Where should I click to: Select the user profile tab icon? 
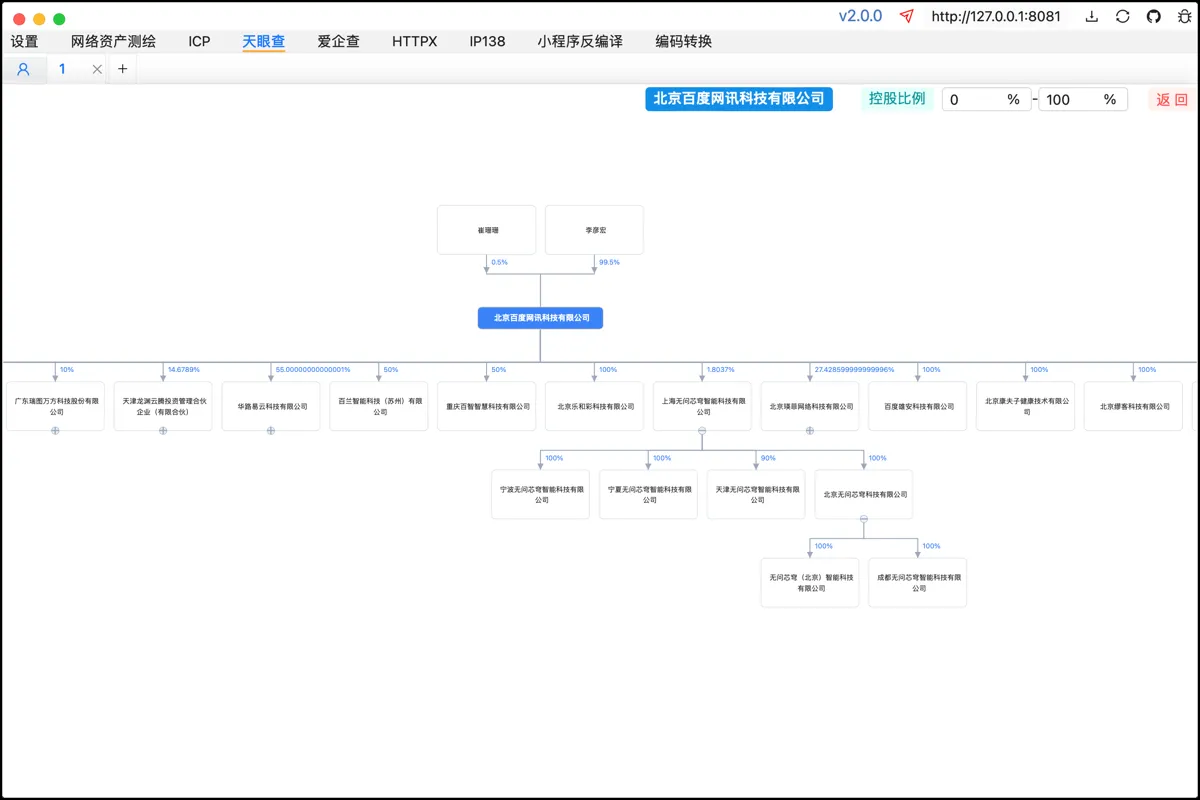pos(23,69)
